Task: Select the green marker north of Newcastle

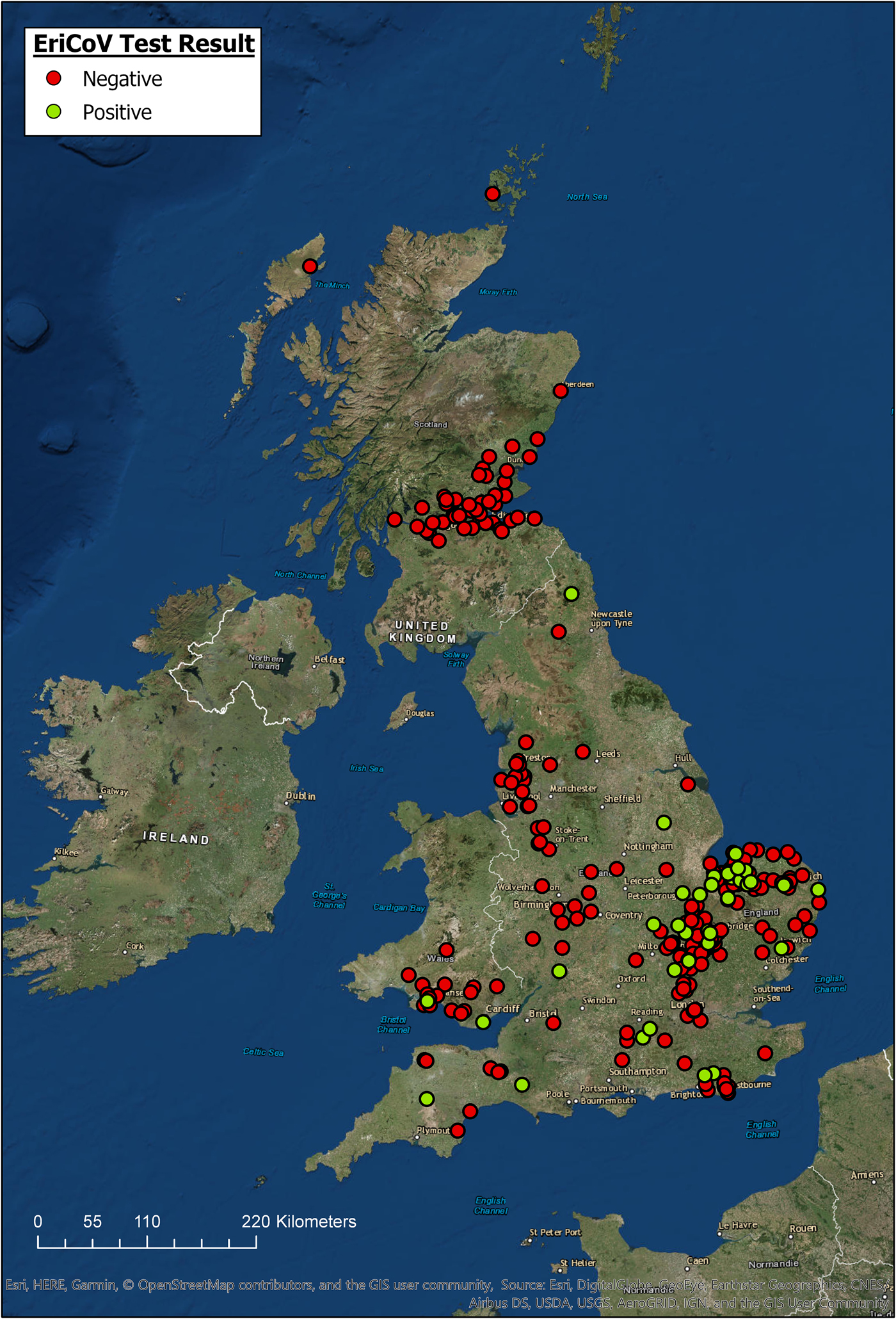Action: (572, 594)
